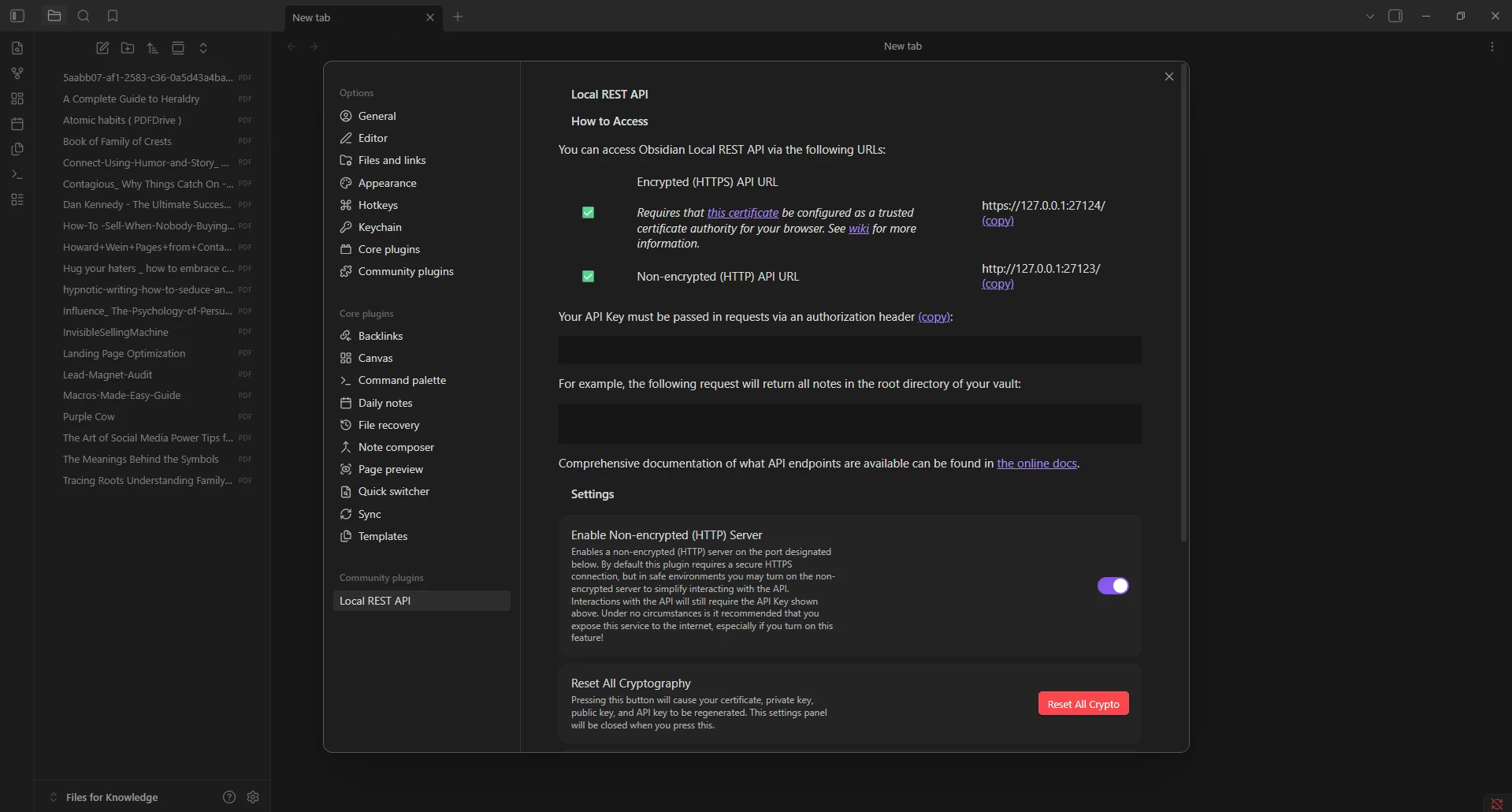Open Hotkeys settings
This screenshot has height=812, width=1512.
click(x=422, y=205)
